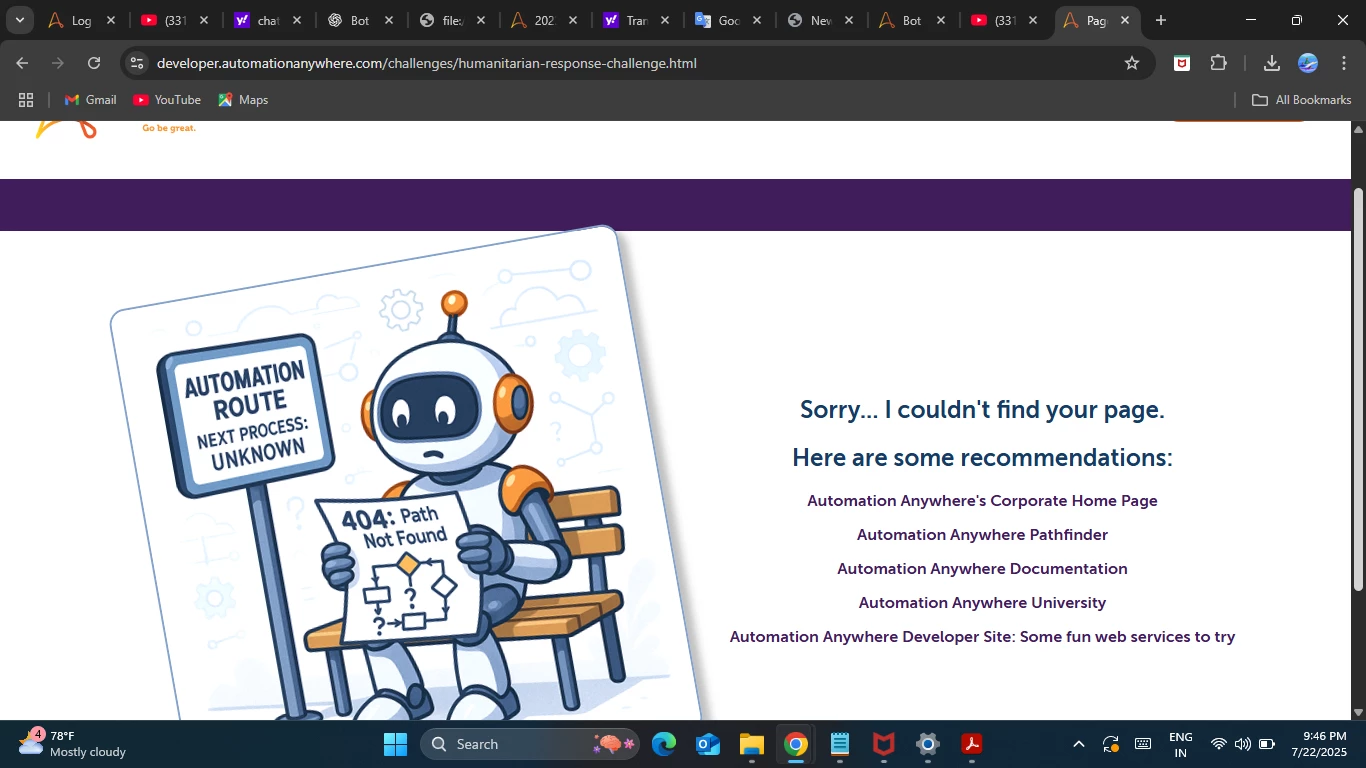Image resolution: width=1366 pixels, height=768 pixels.
Task: Open File Explorer from the taskbar
Action: point(752,744)
